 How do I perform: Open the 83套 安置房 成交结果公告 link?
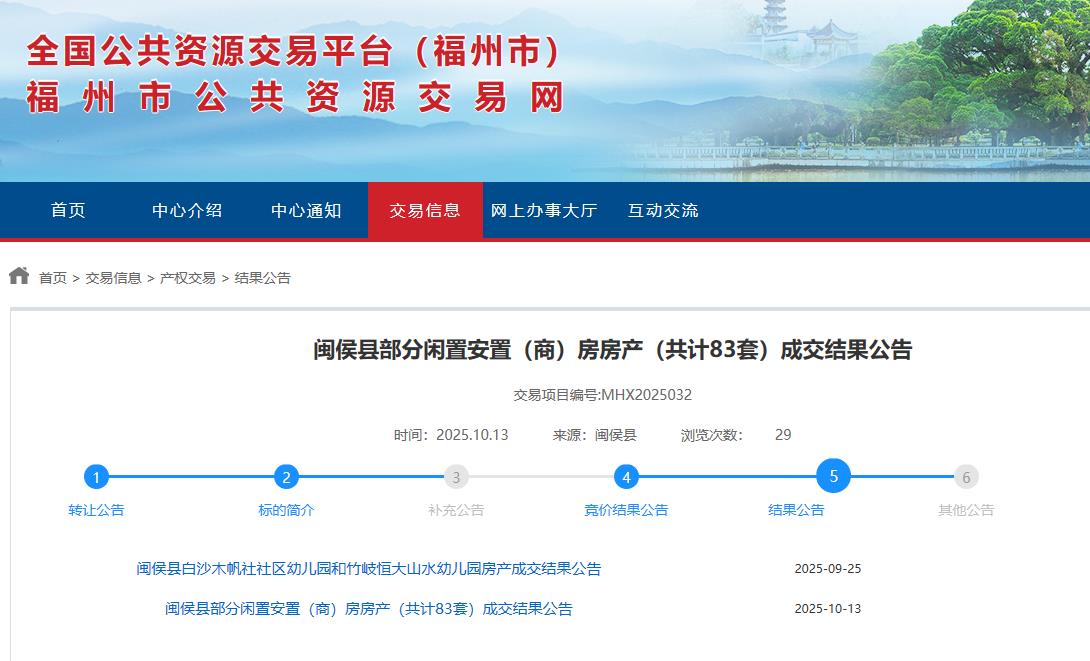coord(369,608)
